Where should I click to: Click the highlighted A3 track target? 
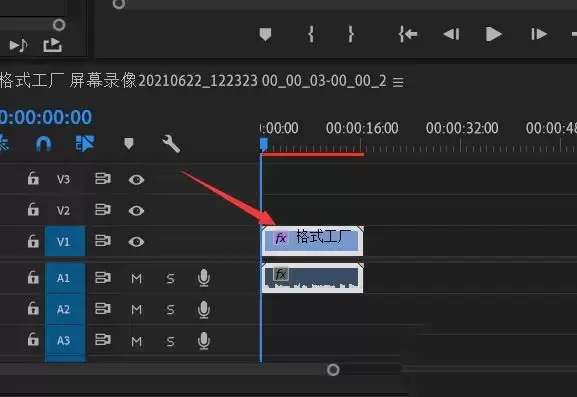pyautogui.click(x=65, y=341)
